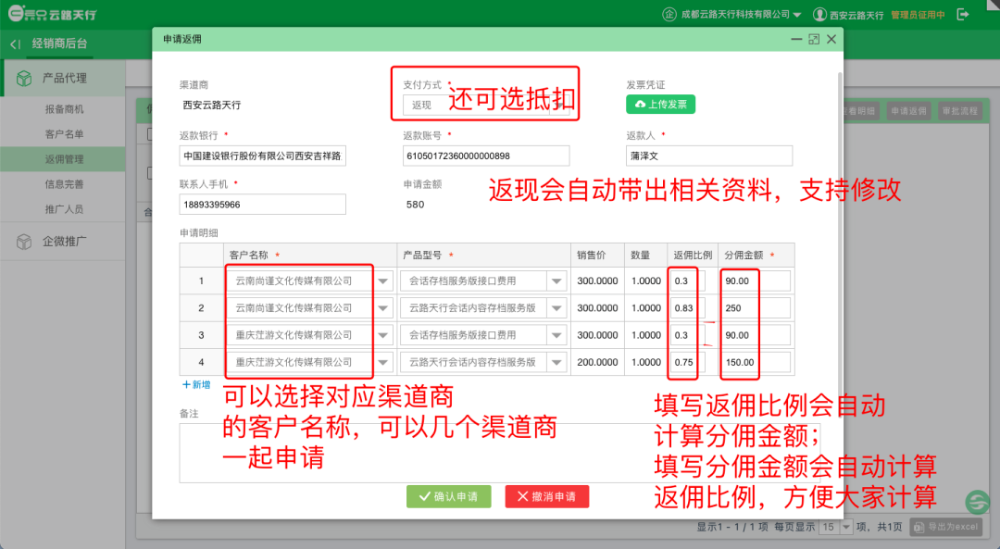Click the 分佣金额 field showing 150.00
This screenshot has width=1000, height=549.
tap(756, 362)
